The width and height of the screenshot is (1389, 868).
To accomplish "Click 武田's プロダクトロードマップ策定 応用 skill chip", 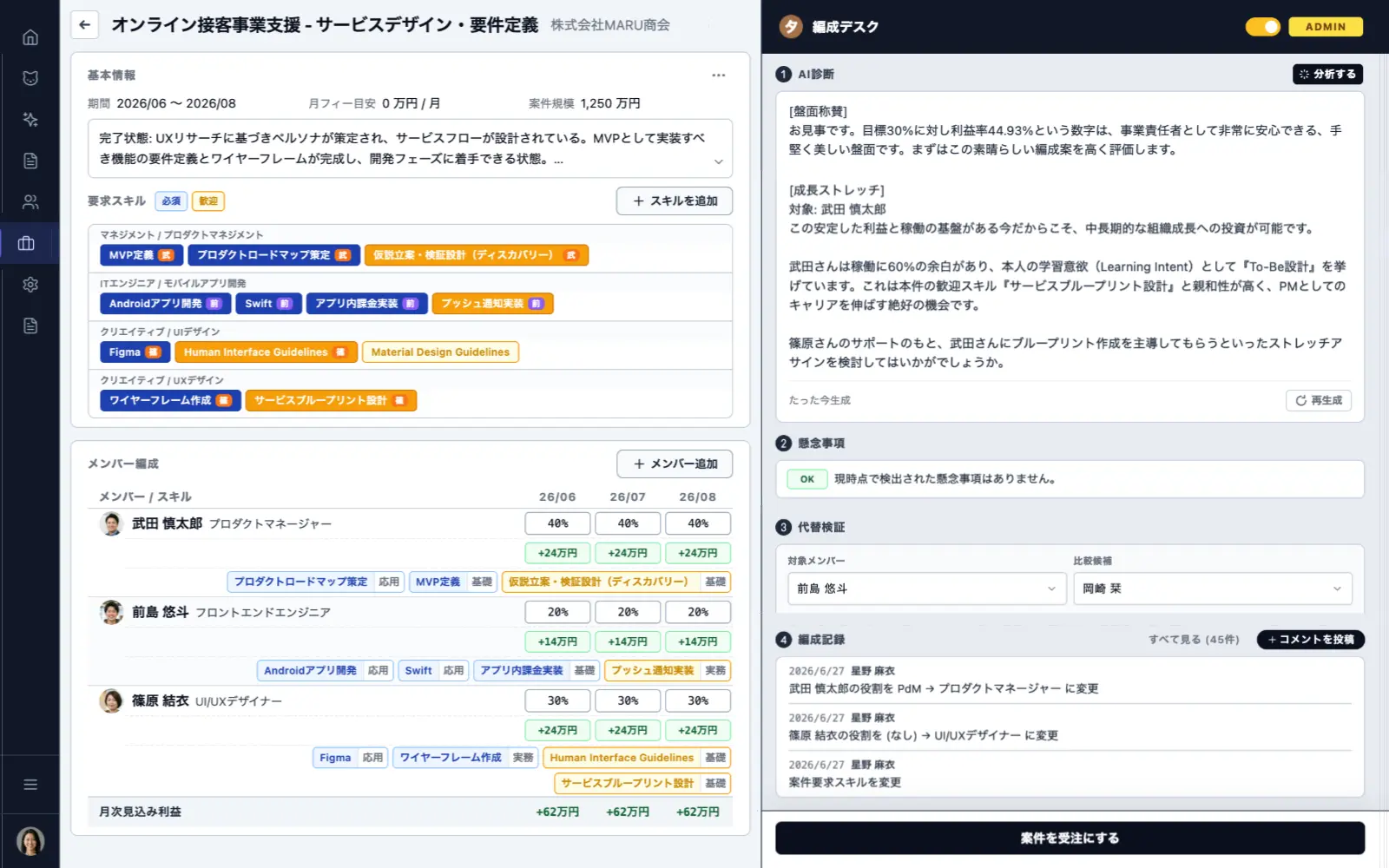I will coord(316,582).
